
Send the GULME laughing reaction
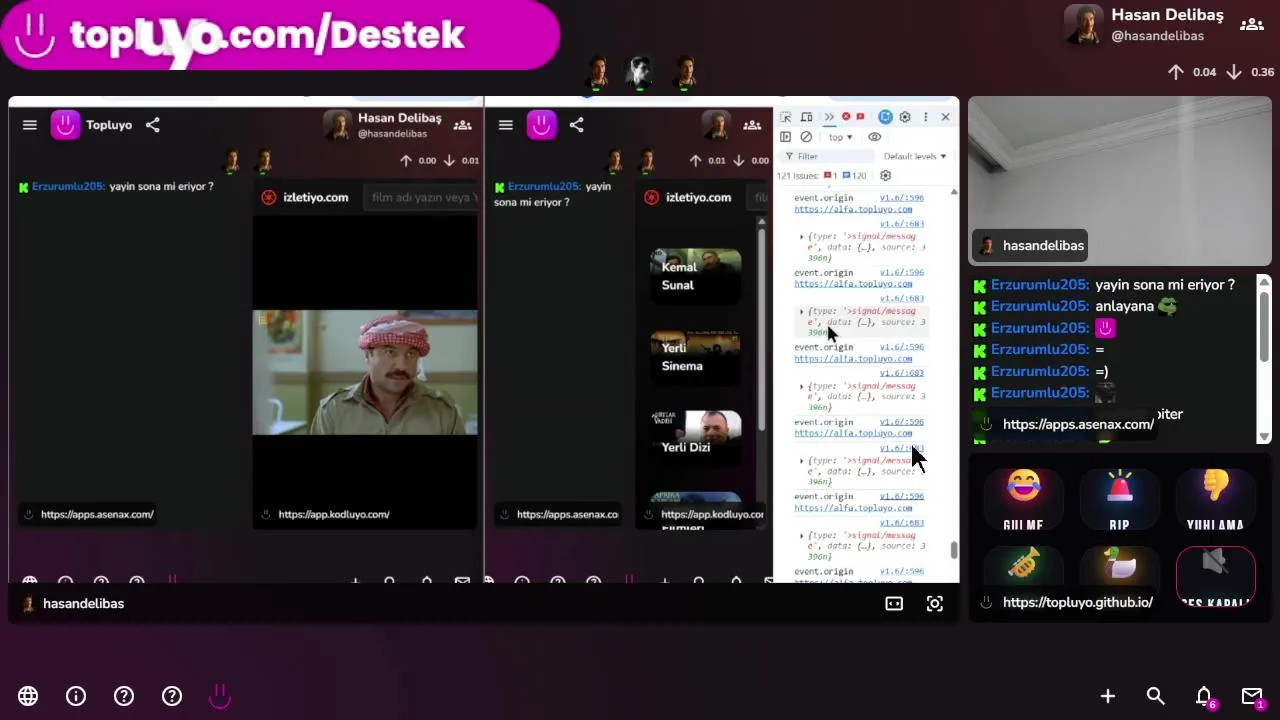click(1023, 500)
